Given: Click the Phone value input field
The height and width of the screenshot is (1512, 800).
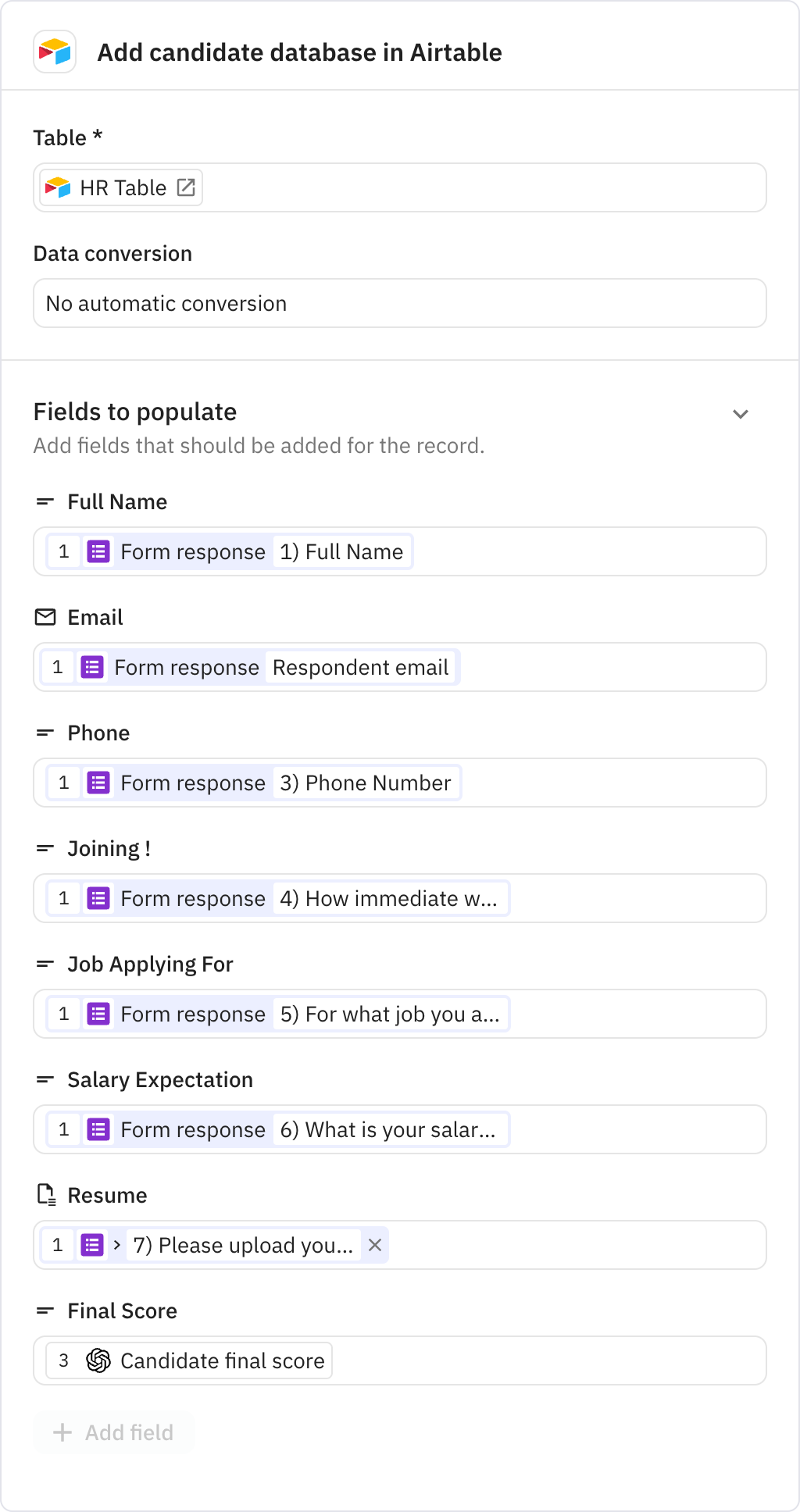Looking at the screenshot, I should click(400, 783).
